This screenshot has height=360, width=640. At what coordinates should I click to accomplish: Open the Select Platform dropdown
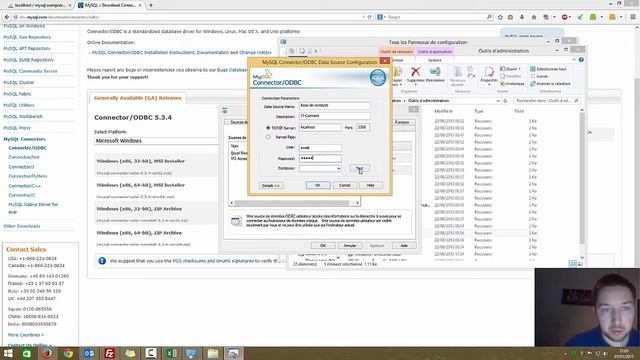(x=157, y=141)
